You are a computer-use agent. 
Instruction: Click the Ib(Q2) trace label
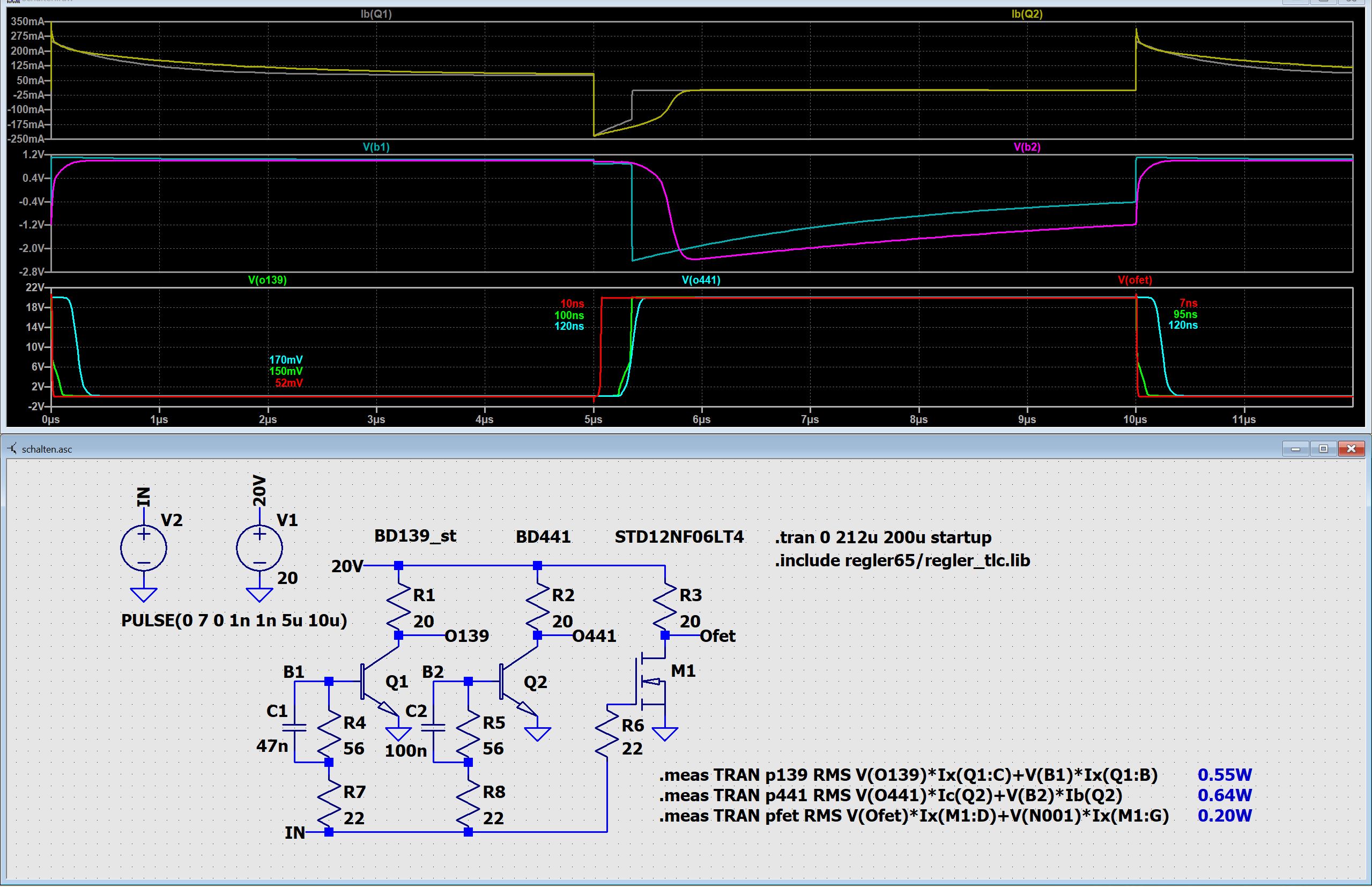click(x=1027, y=14)
